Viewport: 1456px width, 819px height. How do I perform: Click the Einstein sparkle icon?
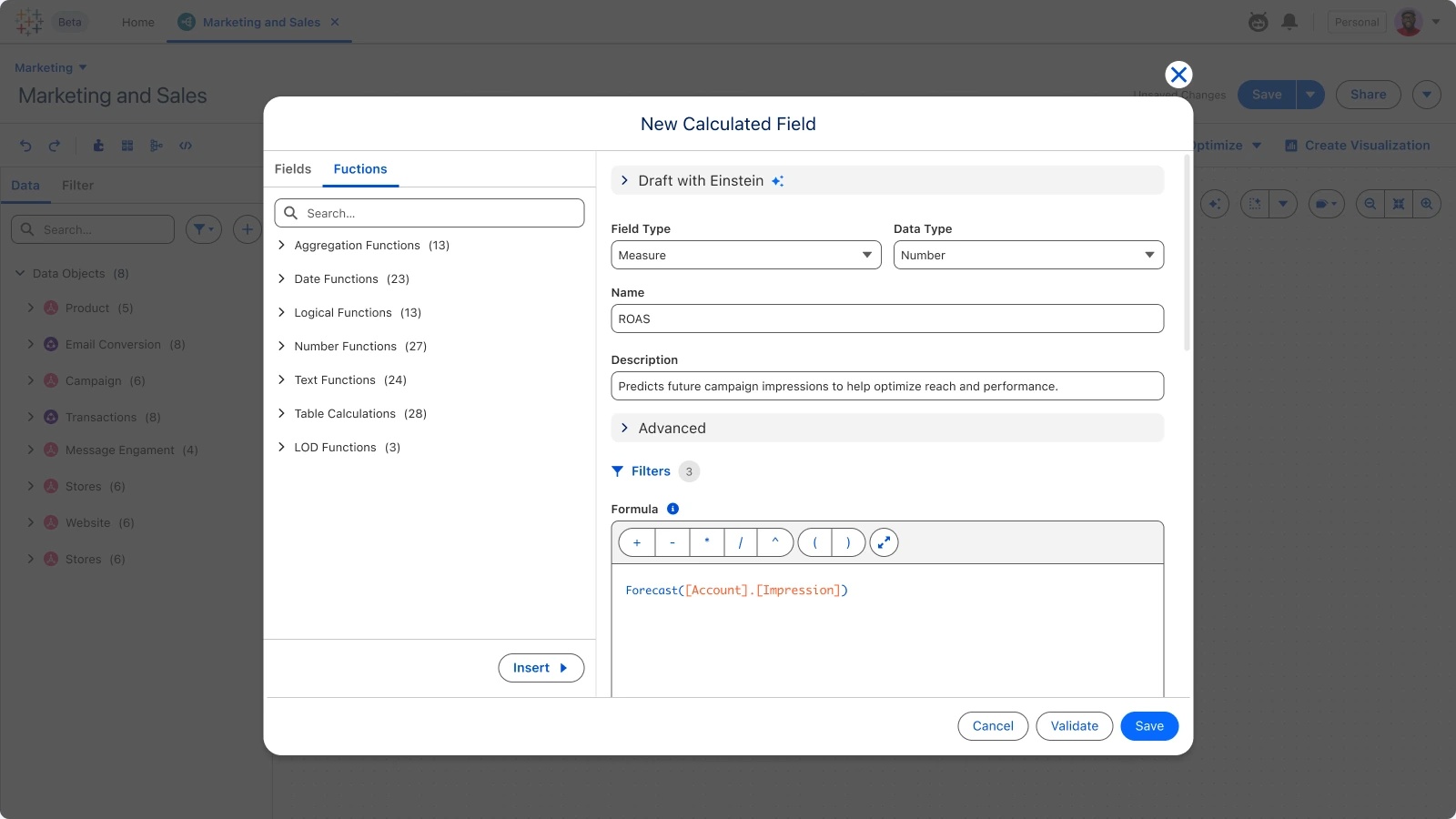click(x=777, y=181)
